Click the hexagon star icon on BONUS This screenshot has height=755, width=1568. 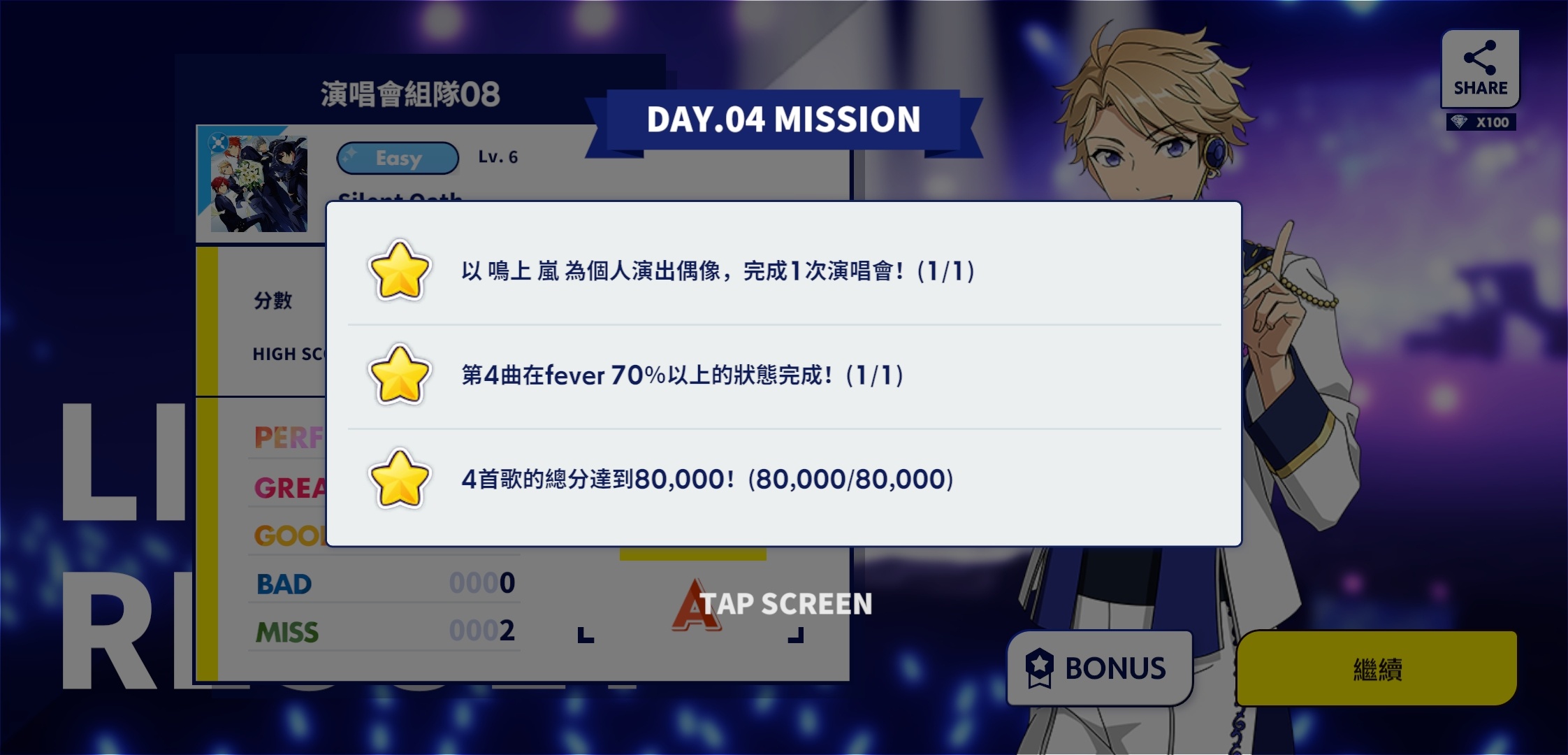[x=1039, y=668]
